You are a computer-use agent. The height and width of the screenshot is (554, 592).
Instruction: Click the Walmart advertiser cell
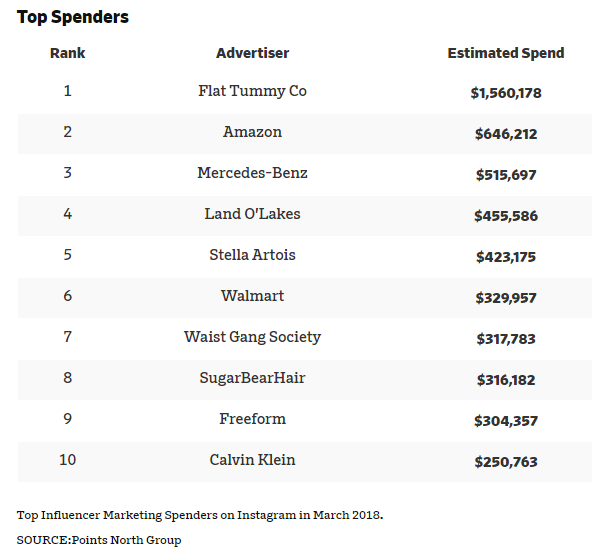click(252, 296)
